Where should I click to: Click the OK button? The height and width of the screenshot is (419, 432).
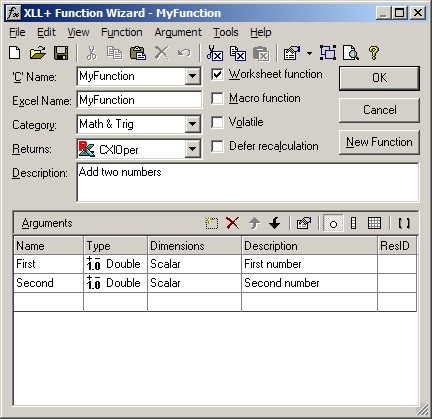pyautogui.click(x=379, y=78)
